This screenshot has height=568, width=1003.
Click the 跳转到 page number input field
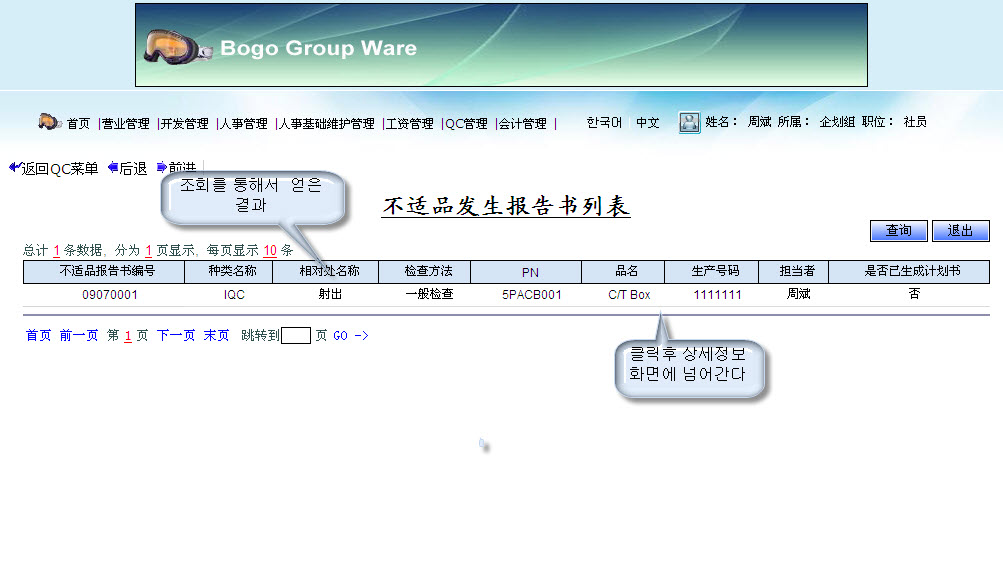point(296,336)
